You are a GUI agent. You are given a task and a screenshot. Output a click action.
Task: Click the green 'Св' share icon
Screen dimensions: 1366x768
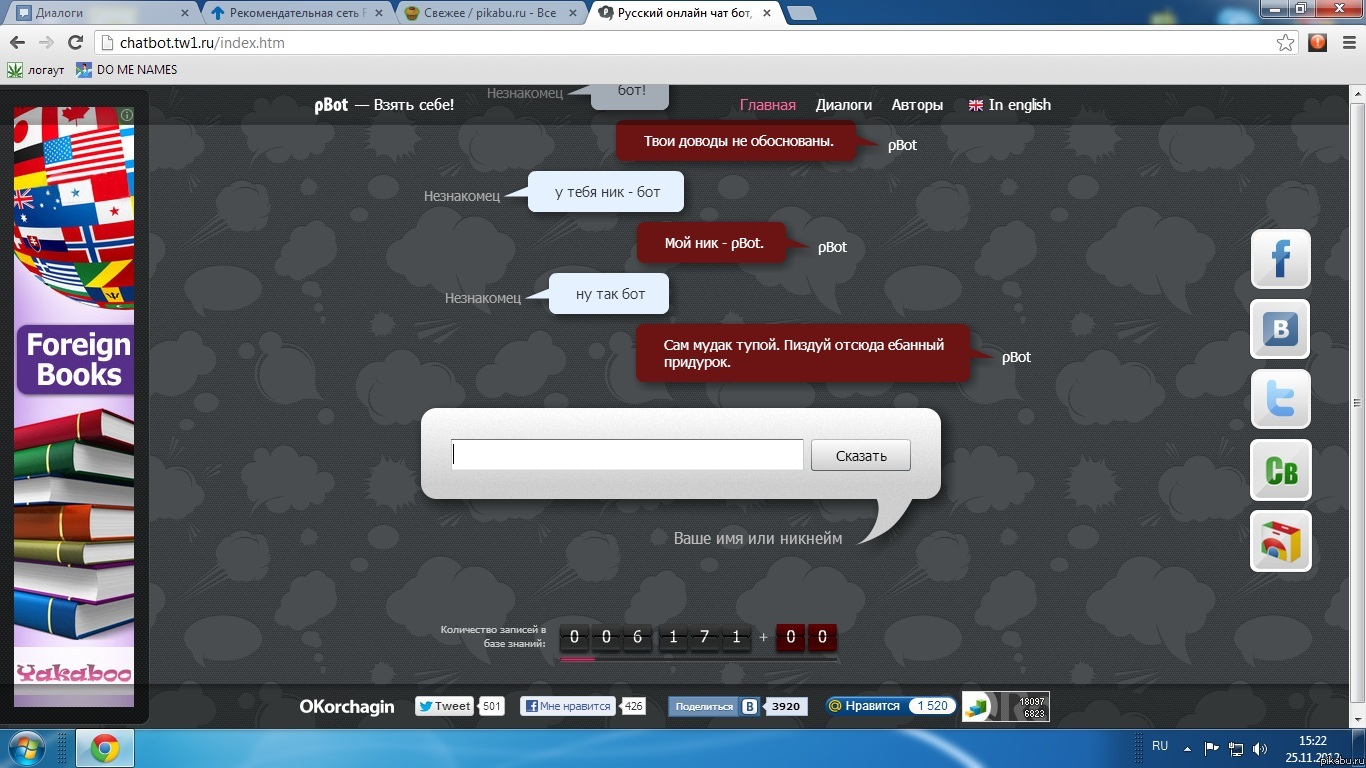1280,470
